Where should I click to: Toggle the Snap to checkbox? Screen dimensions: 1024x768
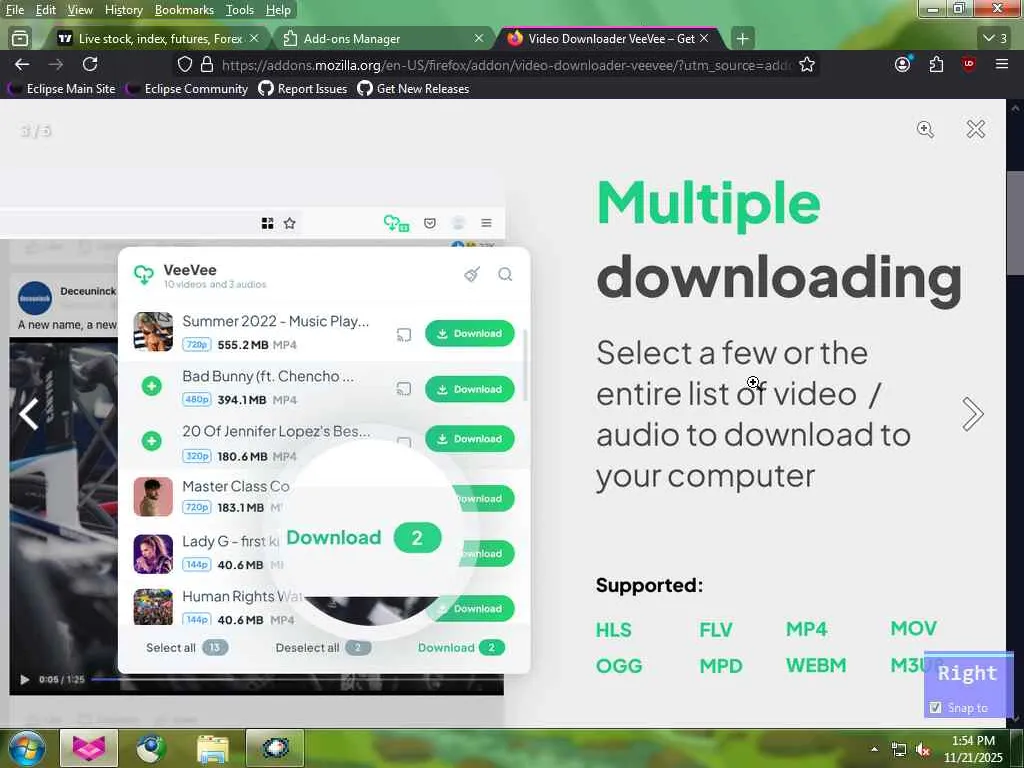click(x=935, y=707)
